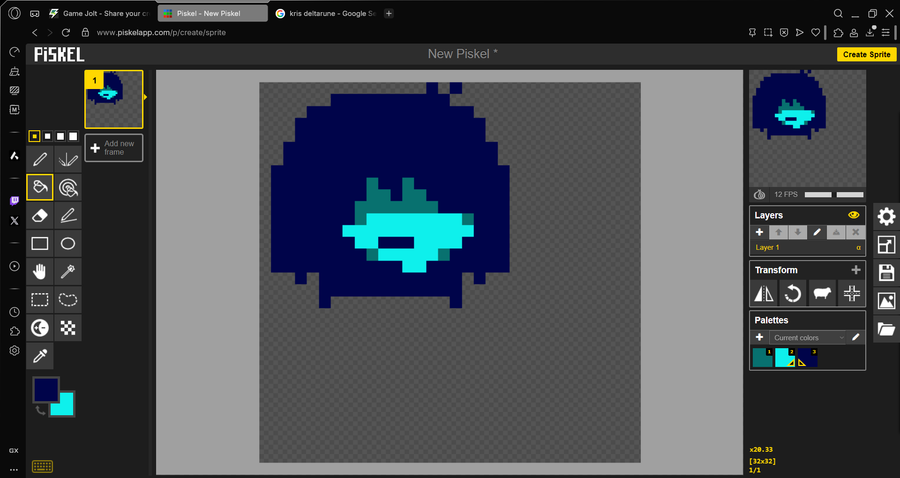Toggle the layers preview eye icon
The width and height of the screenshot is (900, 478).
point(854,215)
